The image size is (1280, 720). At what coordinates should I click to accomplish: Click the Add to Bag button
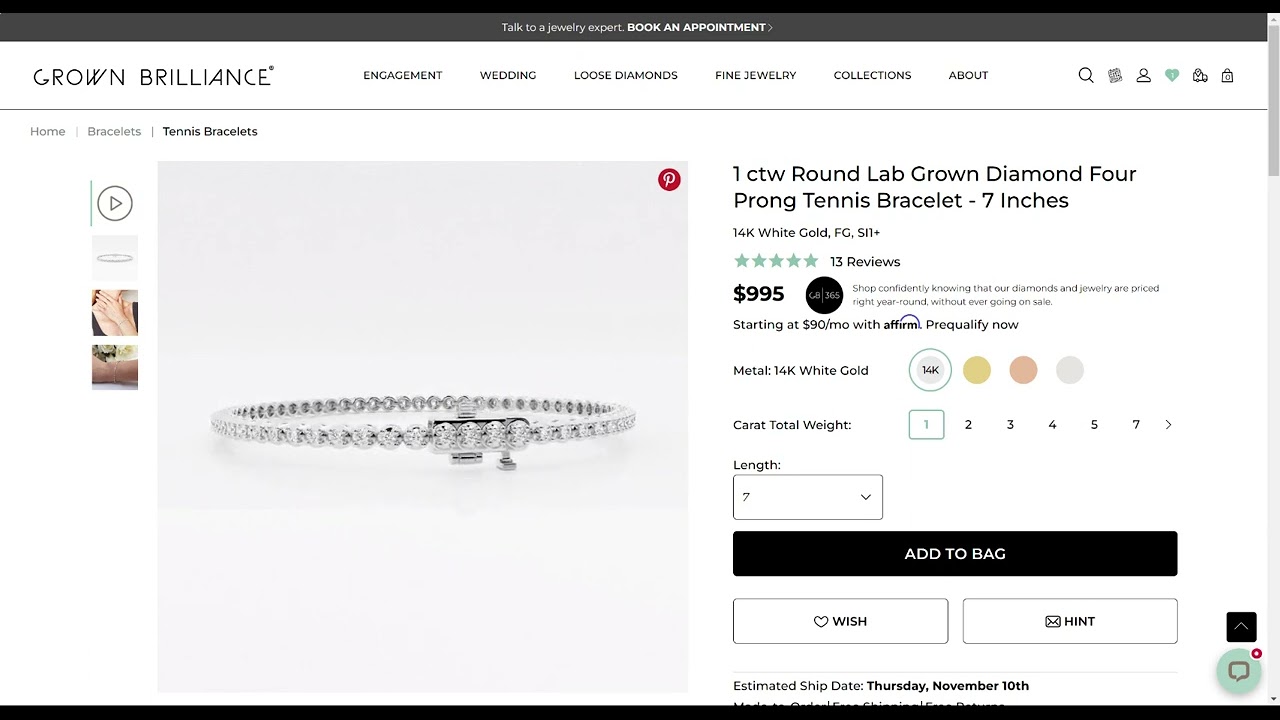tap(955, 553)
